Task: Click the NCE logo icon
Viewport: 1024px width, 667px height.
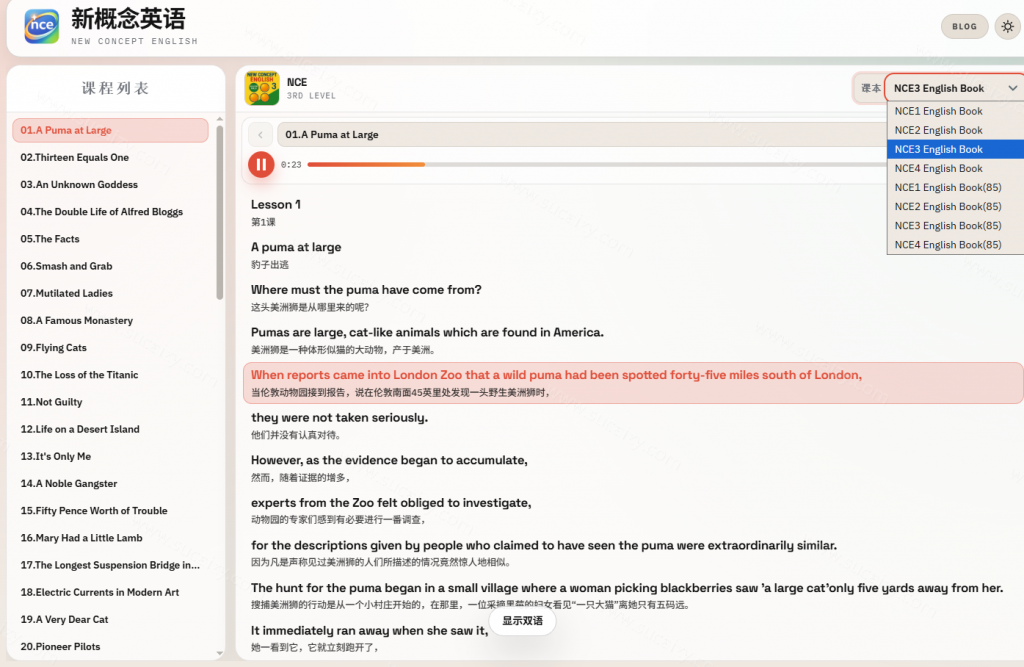Action: point(42,26)
